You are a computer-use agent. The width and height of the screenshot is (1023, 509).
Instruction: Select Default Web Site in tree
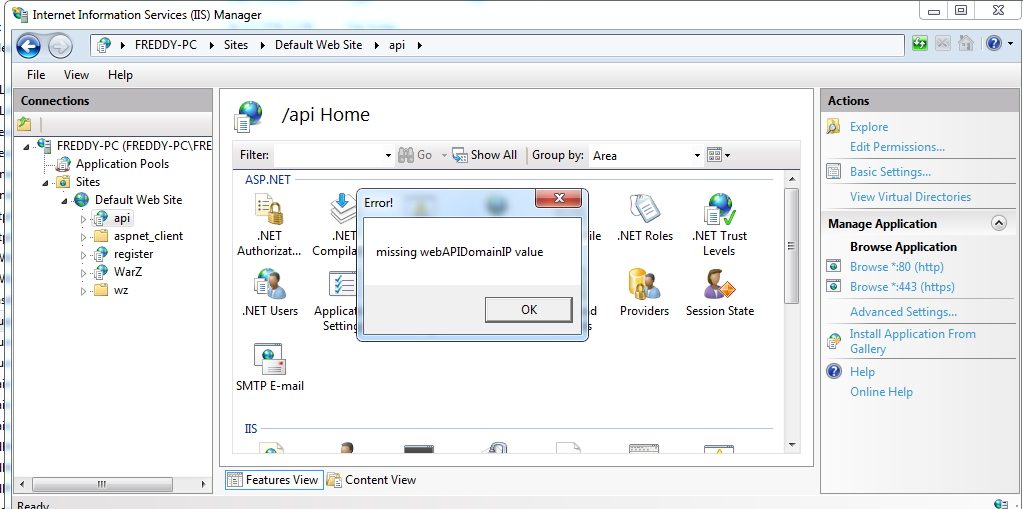[x=138, y=200]
